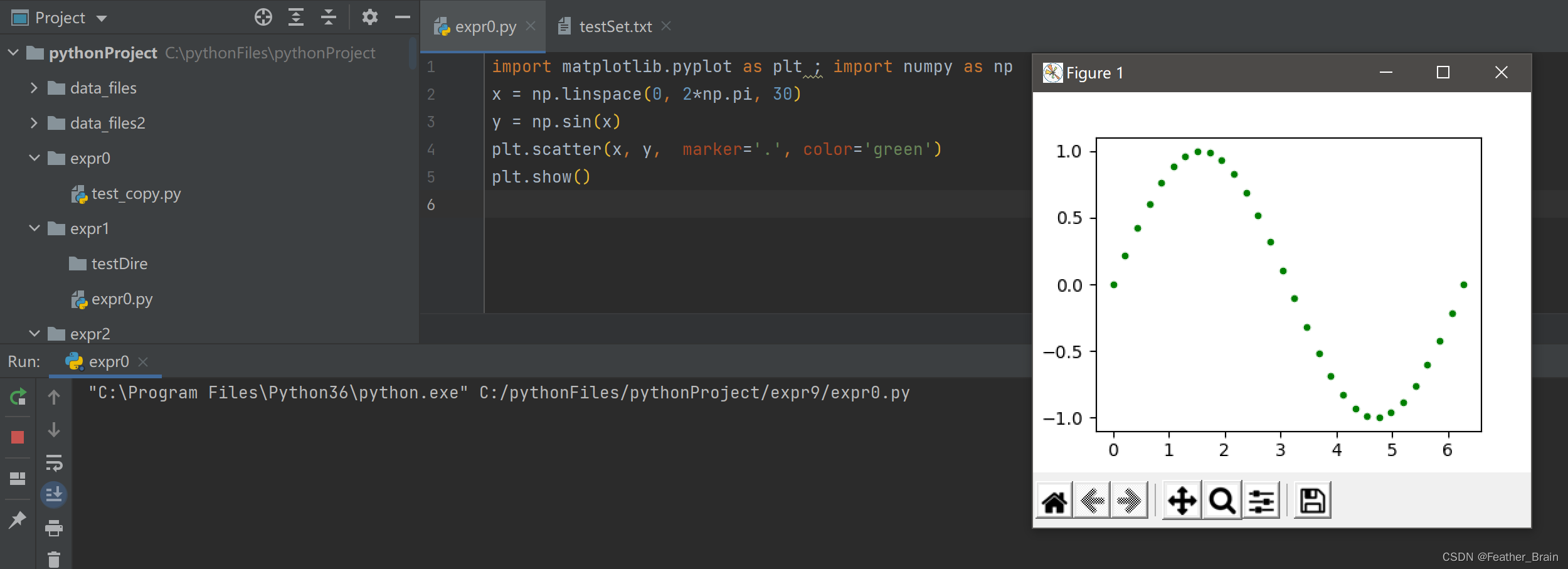Image resolution: width=1568 pixels, height=569 pixels.
Task: Print the console output
Action: (55, 528)
